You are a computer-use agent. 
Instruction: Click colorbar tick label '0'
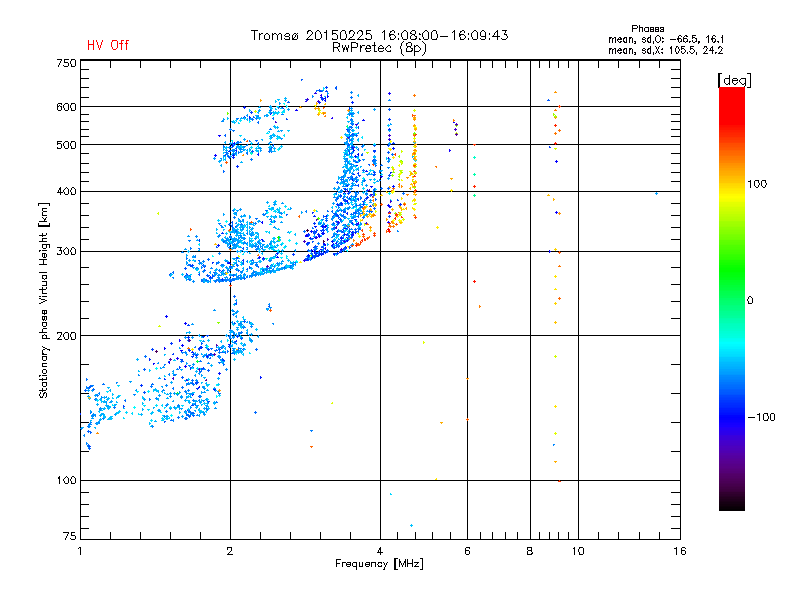(750, 301)
